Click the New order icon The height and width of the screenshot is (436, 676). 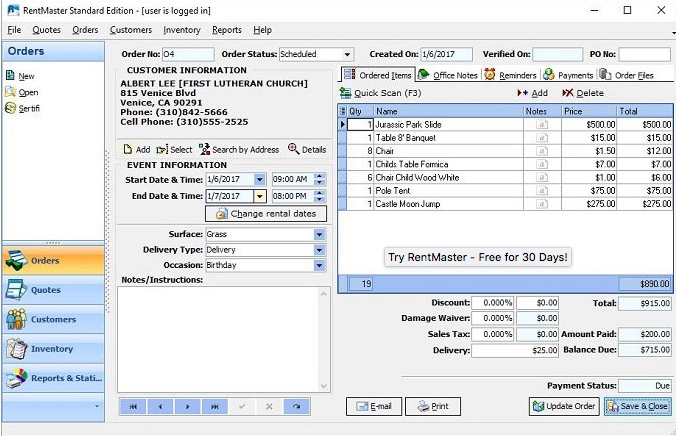[10, 75]
